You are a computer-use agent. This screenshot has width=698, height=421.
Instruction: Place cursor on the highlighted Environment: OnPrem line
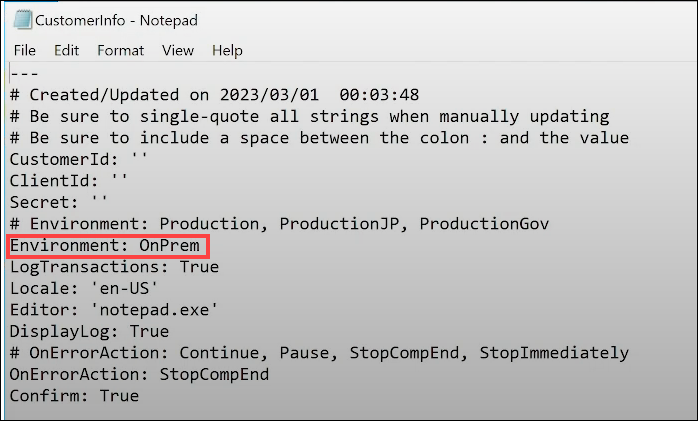tap(108, 246)
